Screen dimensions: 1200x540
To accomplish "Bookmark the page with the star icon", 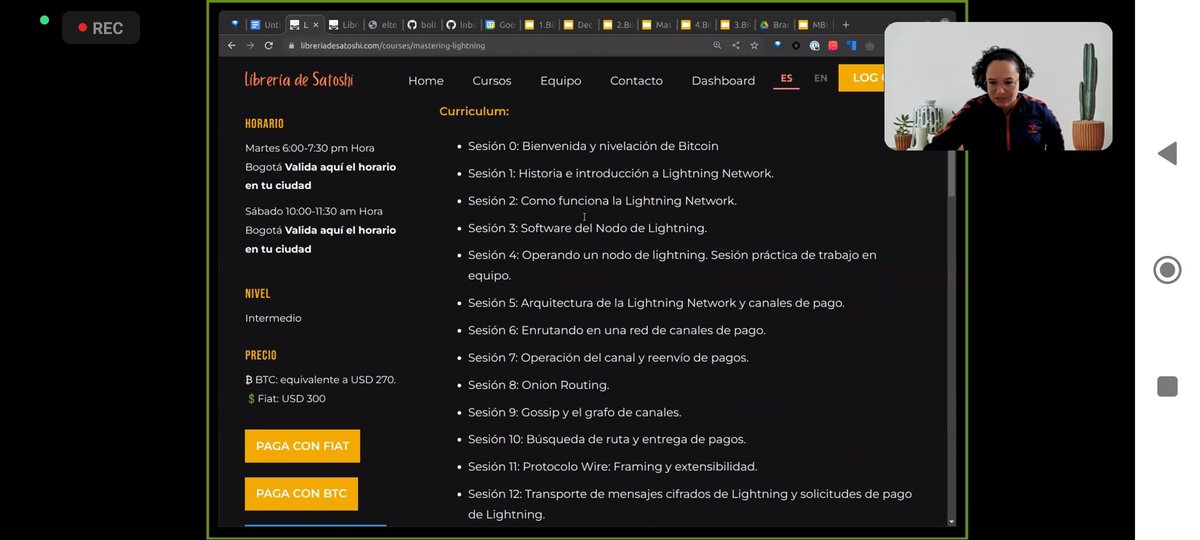I will point(754,45).
